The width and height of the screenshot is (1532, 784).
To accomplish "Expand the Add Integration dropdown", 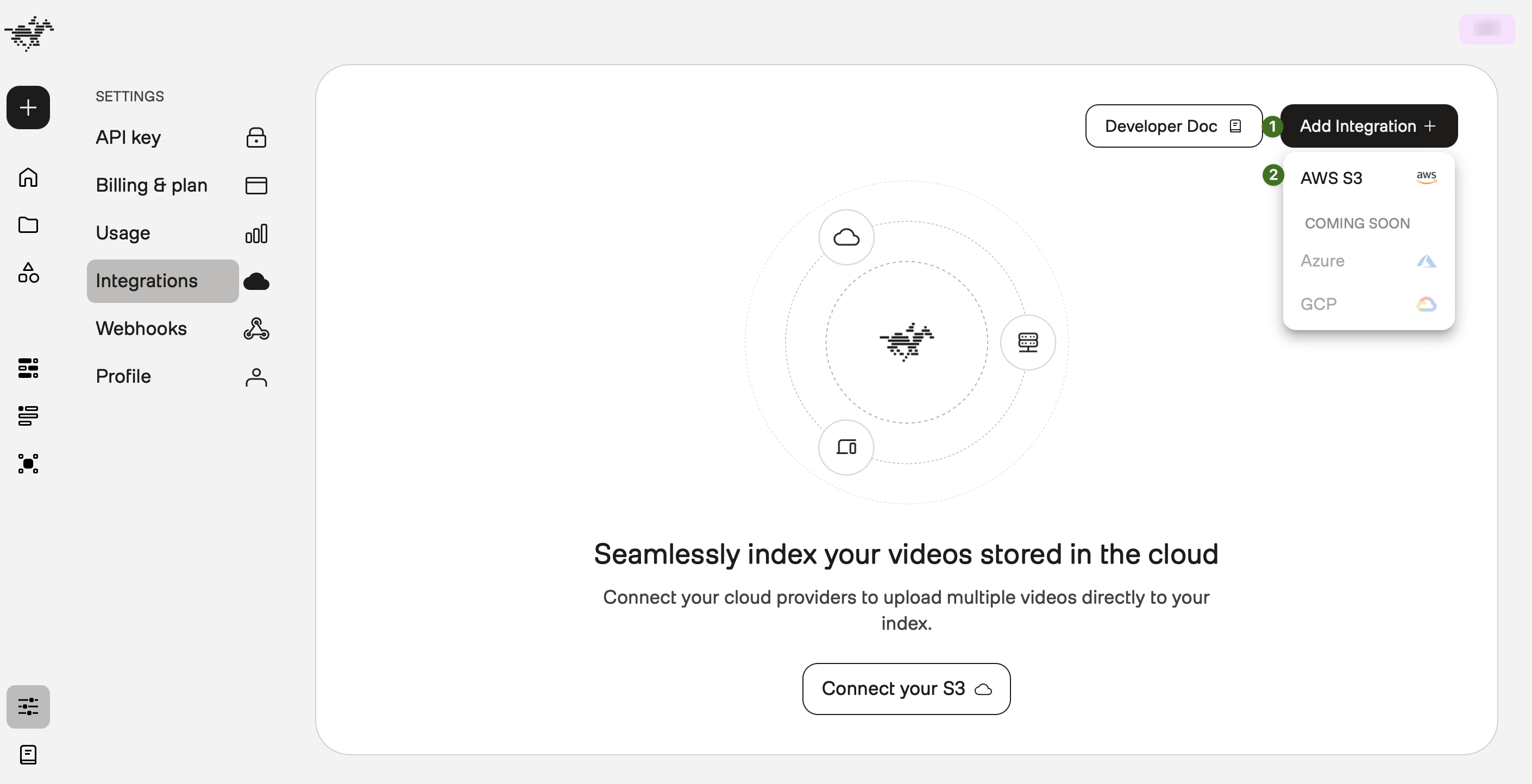I will [1368, 126].
